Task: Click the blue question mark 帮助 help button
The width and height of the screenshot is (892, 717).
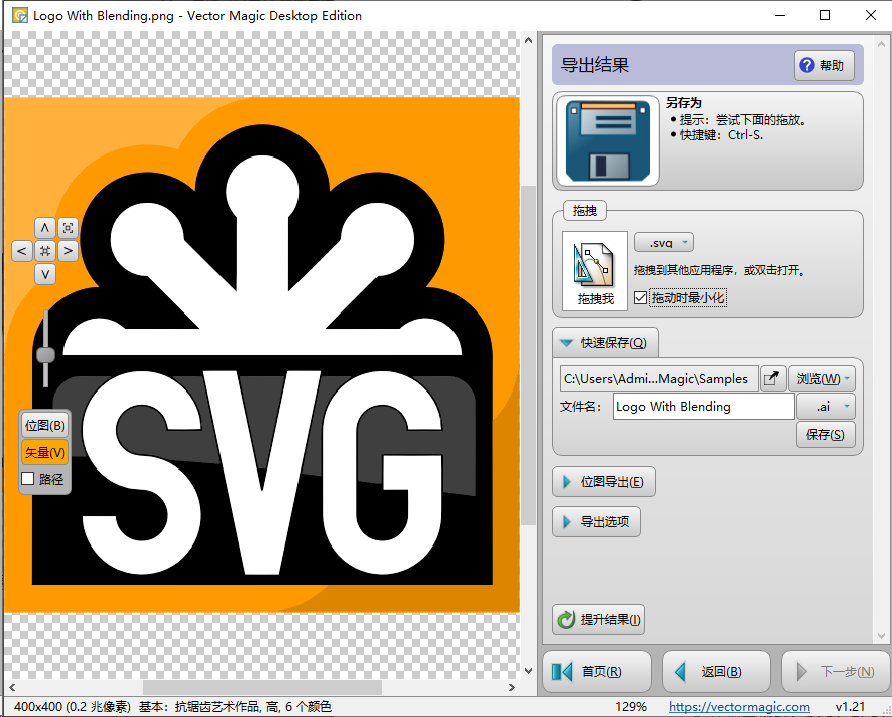Action: coord(824,65)
